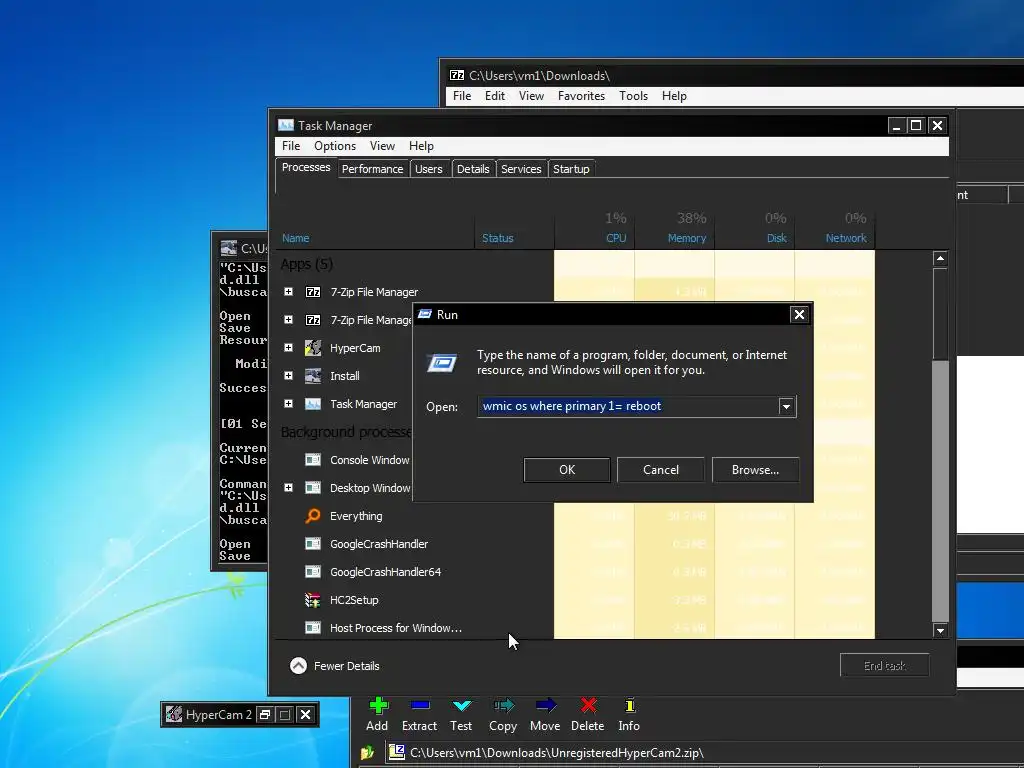Click the Run dialog program icon
The height and width of the screenshot is (768, 1024).
tap(441, 362)
